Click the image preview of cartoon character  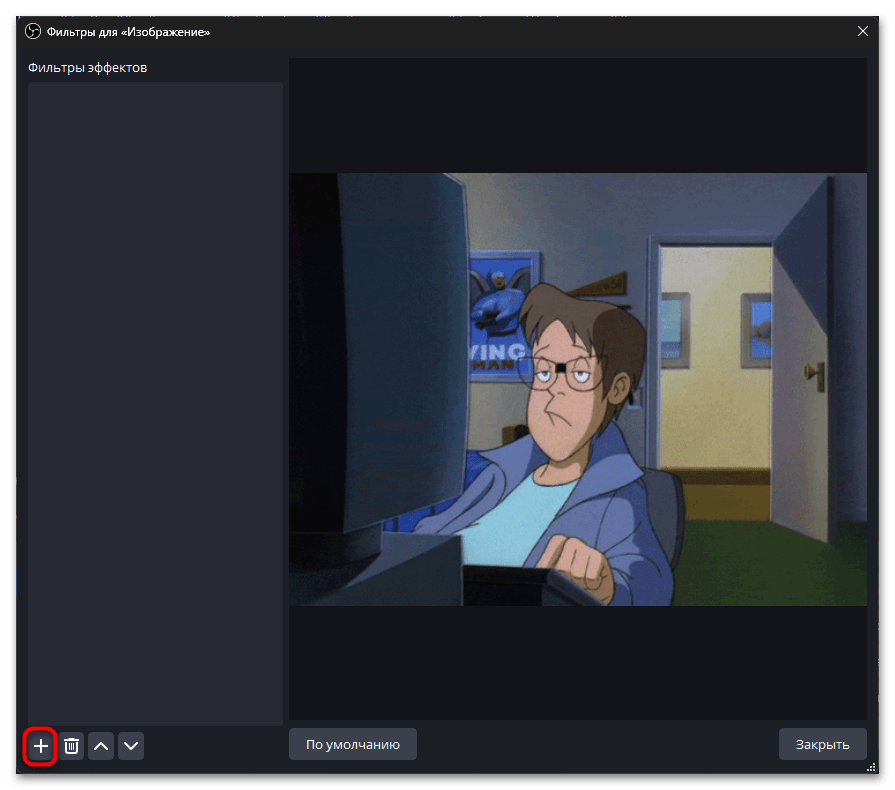[578, 389]
